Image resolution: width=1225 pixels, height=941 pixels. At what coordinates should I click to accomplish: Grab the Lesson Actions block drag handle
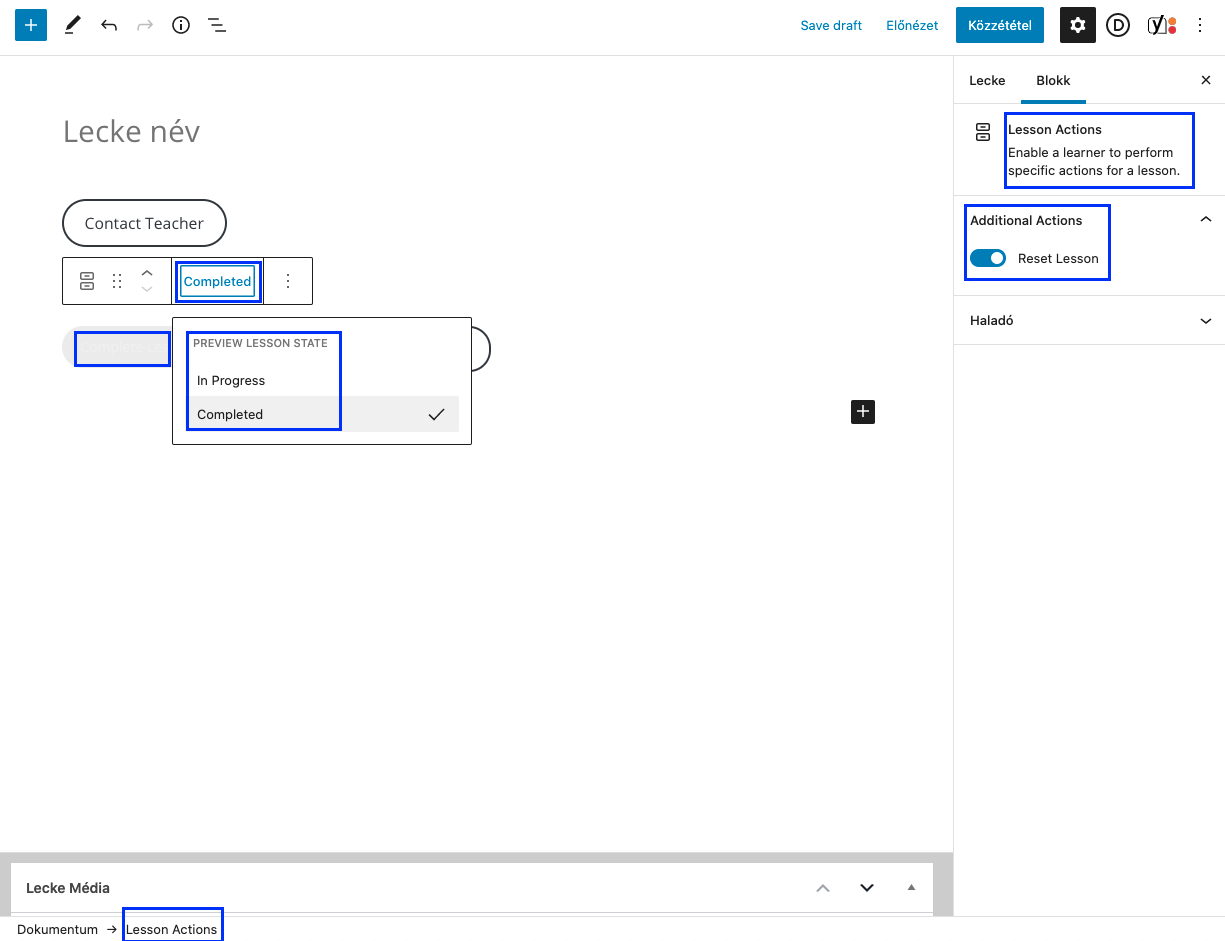tap(117, 281)
